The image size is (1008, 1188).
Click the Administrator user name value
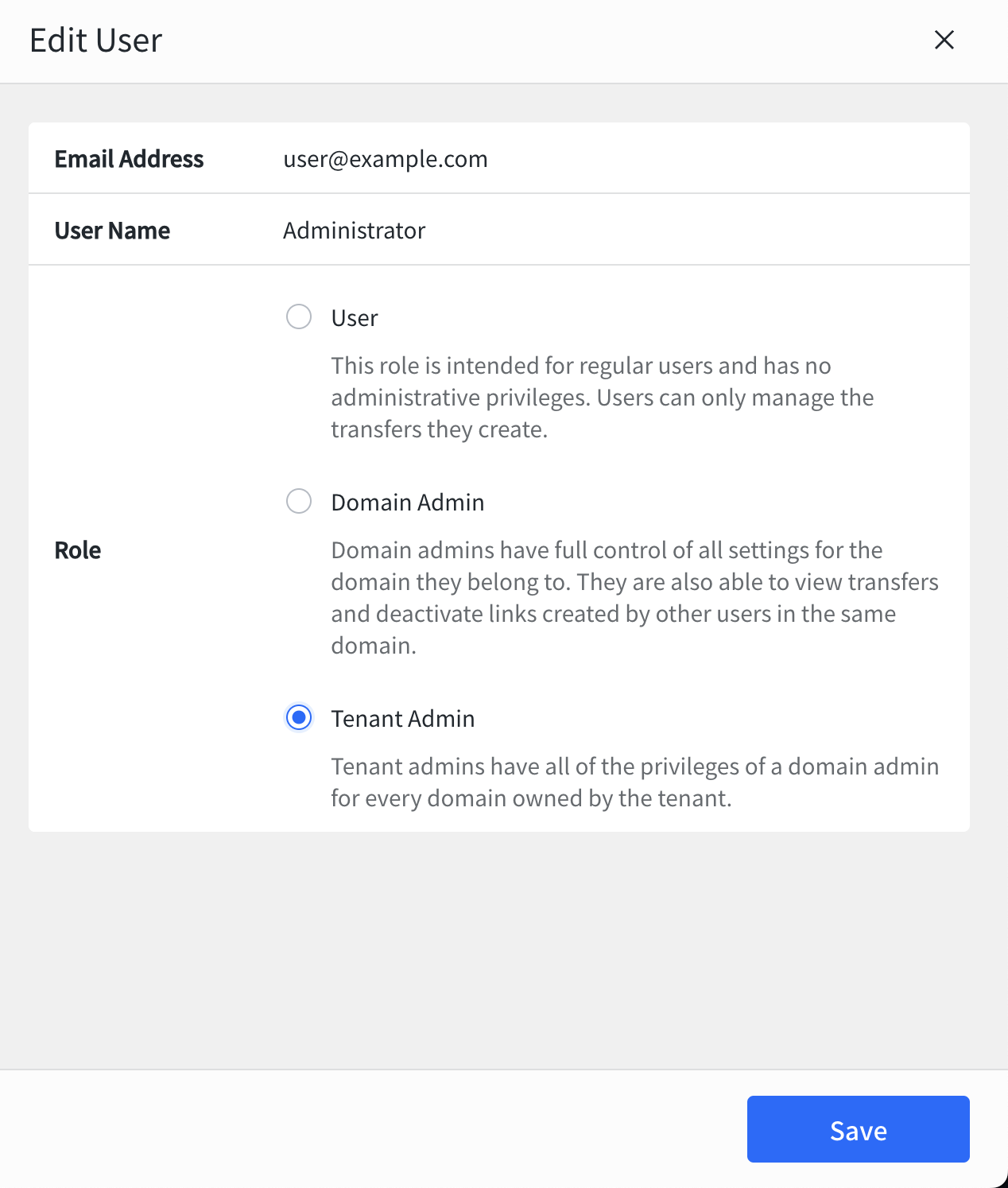pos(355,231)
